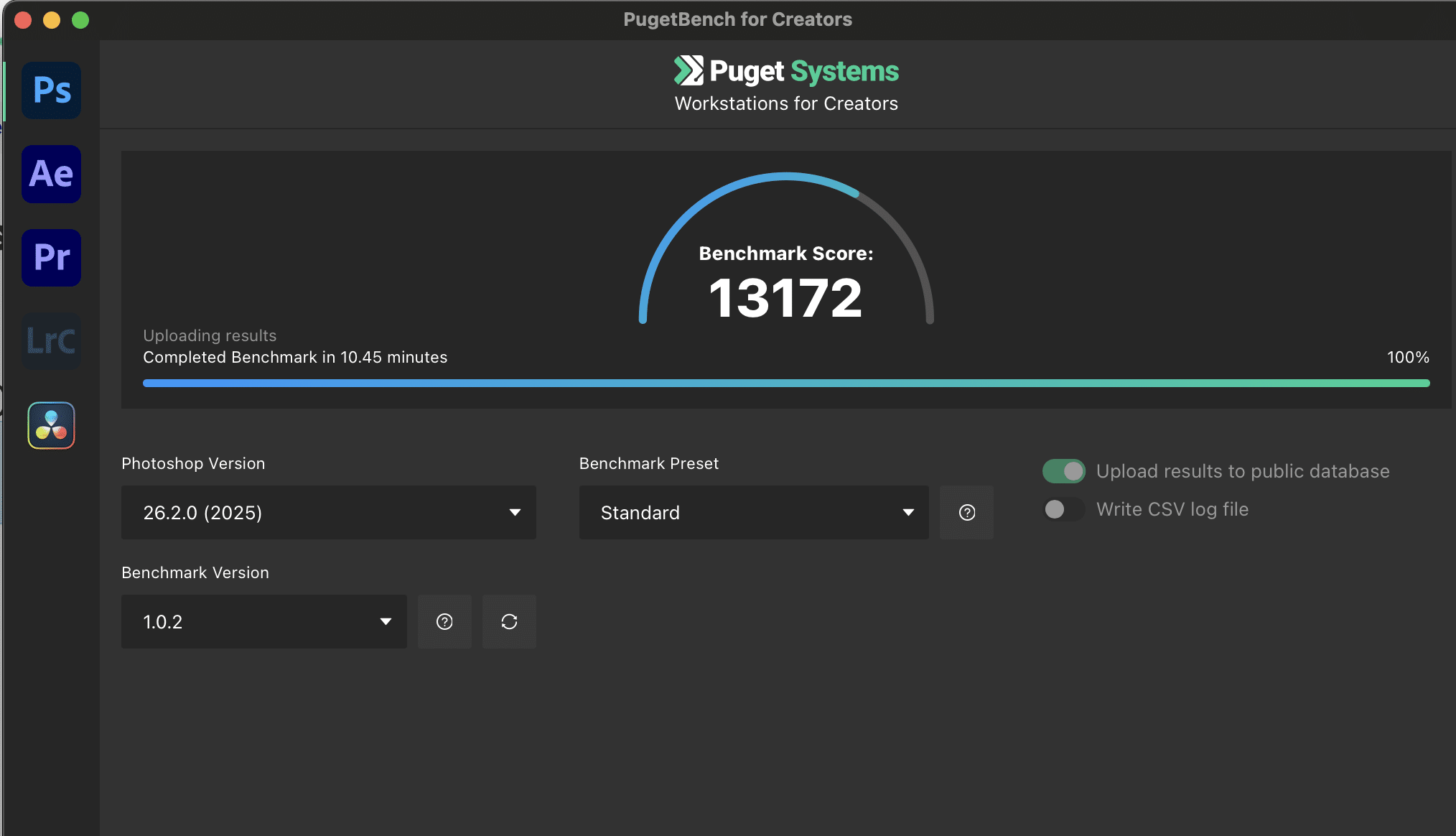Select the Premiere Pro benchmark icon
1456x836 pixels.
51,258
